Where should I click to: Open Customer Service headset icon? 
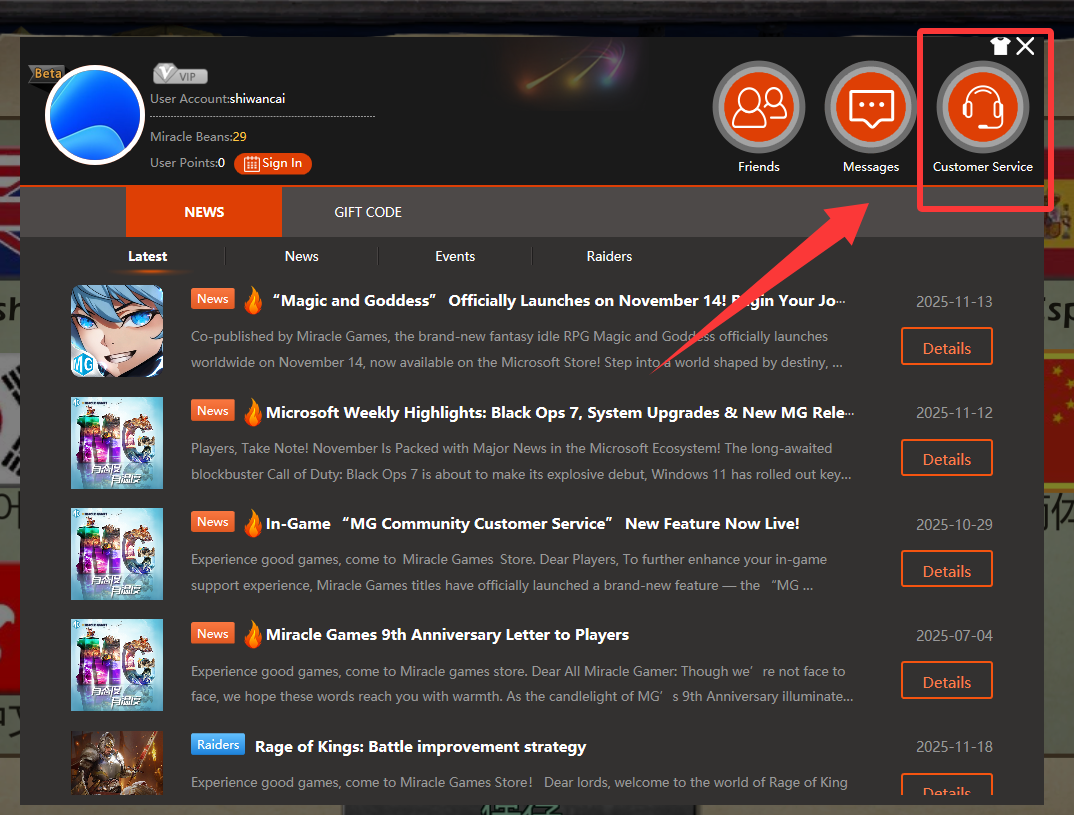coord(982,108)
